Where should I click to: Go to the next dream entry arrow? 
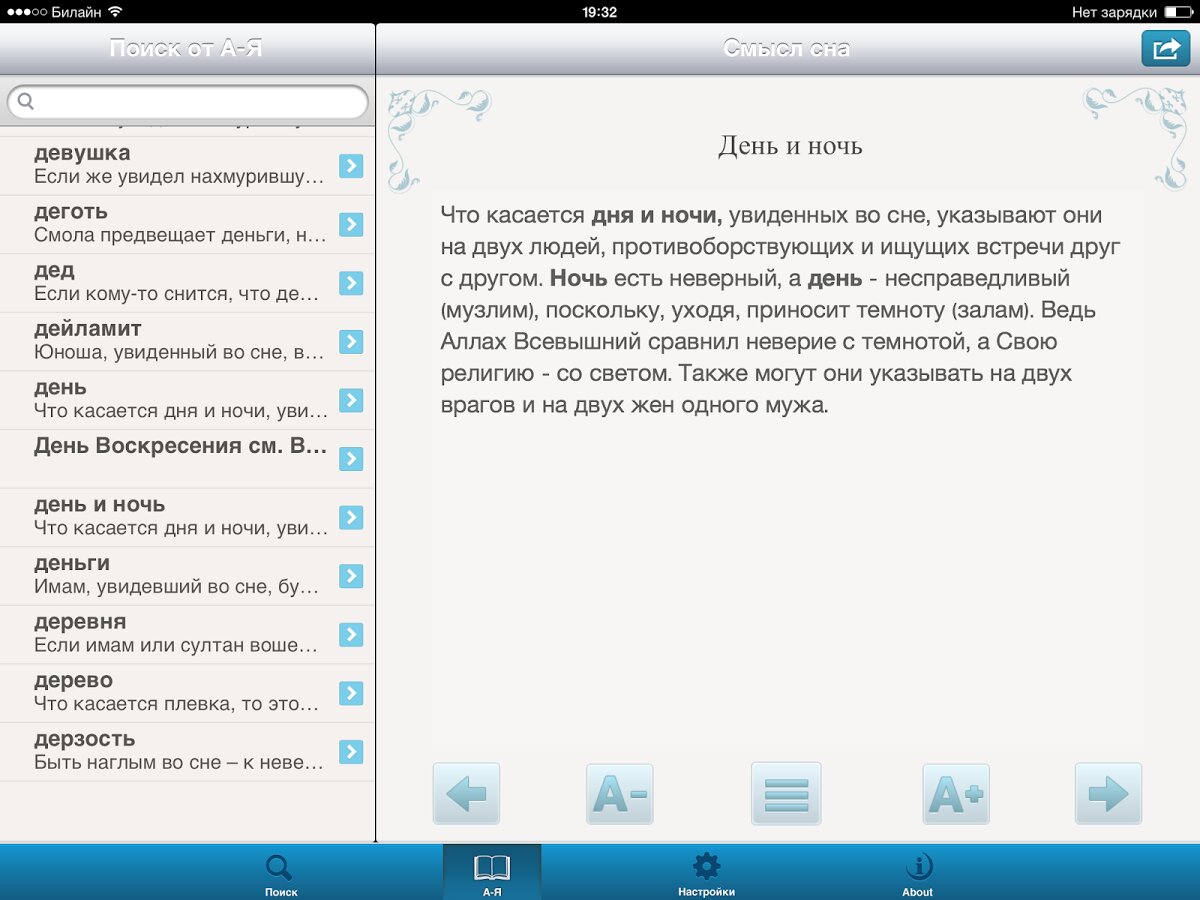[x=1108, y=794]
